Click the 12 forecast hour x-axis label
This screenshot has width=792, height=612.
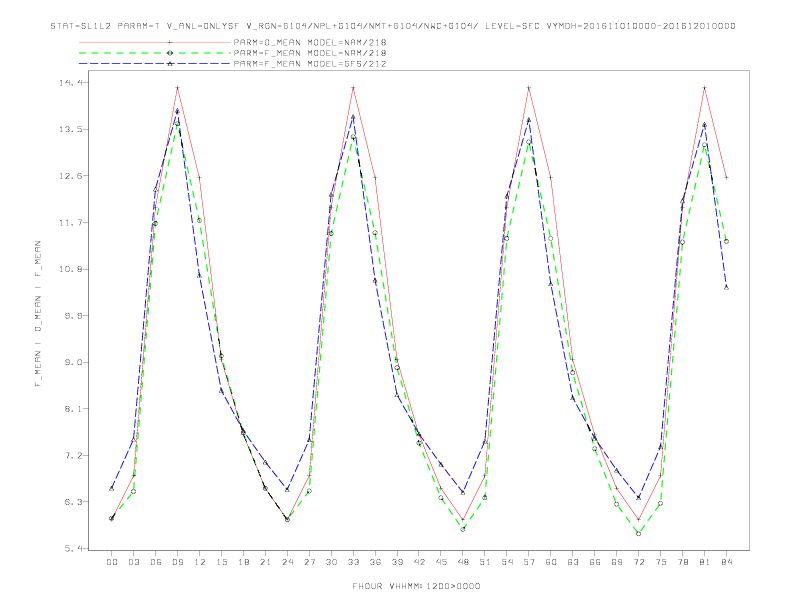(200, 562)
